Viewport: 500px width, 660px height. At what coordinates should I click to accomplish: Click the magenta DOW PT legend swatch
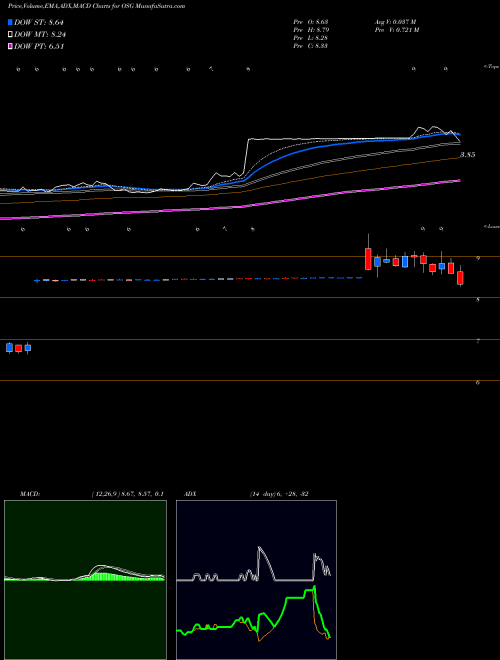pos(11,46)
